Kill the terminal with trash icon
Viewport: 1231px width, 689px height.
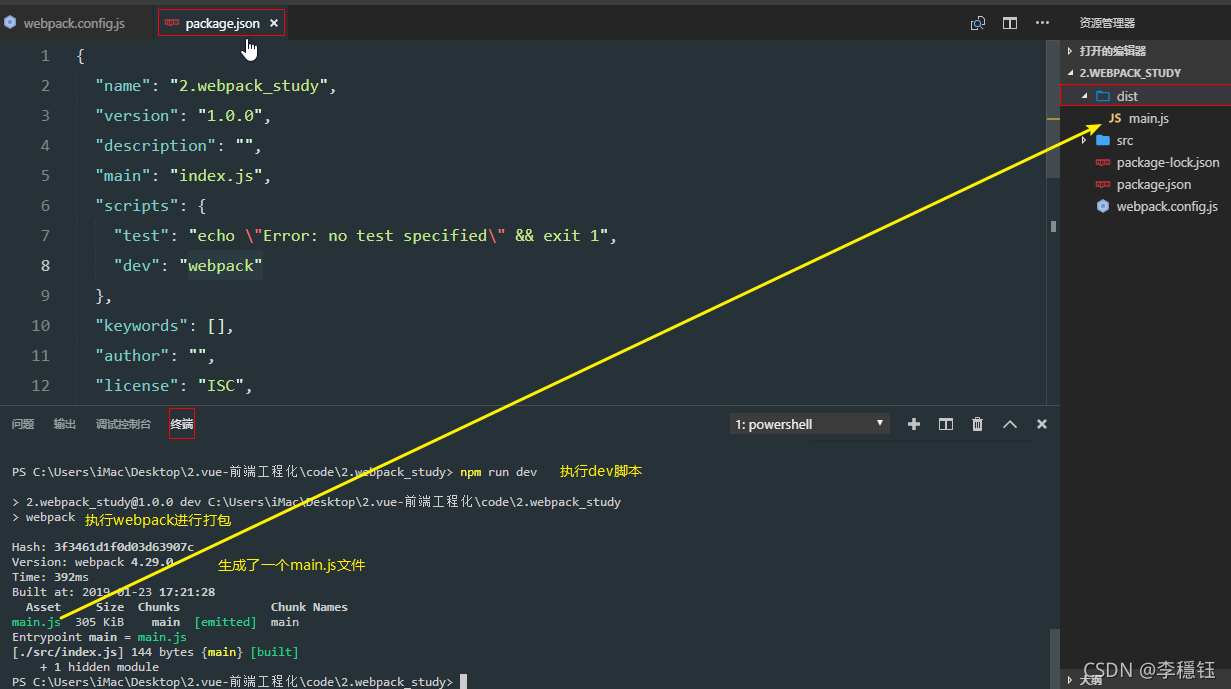point(978,424)
